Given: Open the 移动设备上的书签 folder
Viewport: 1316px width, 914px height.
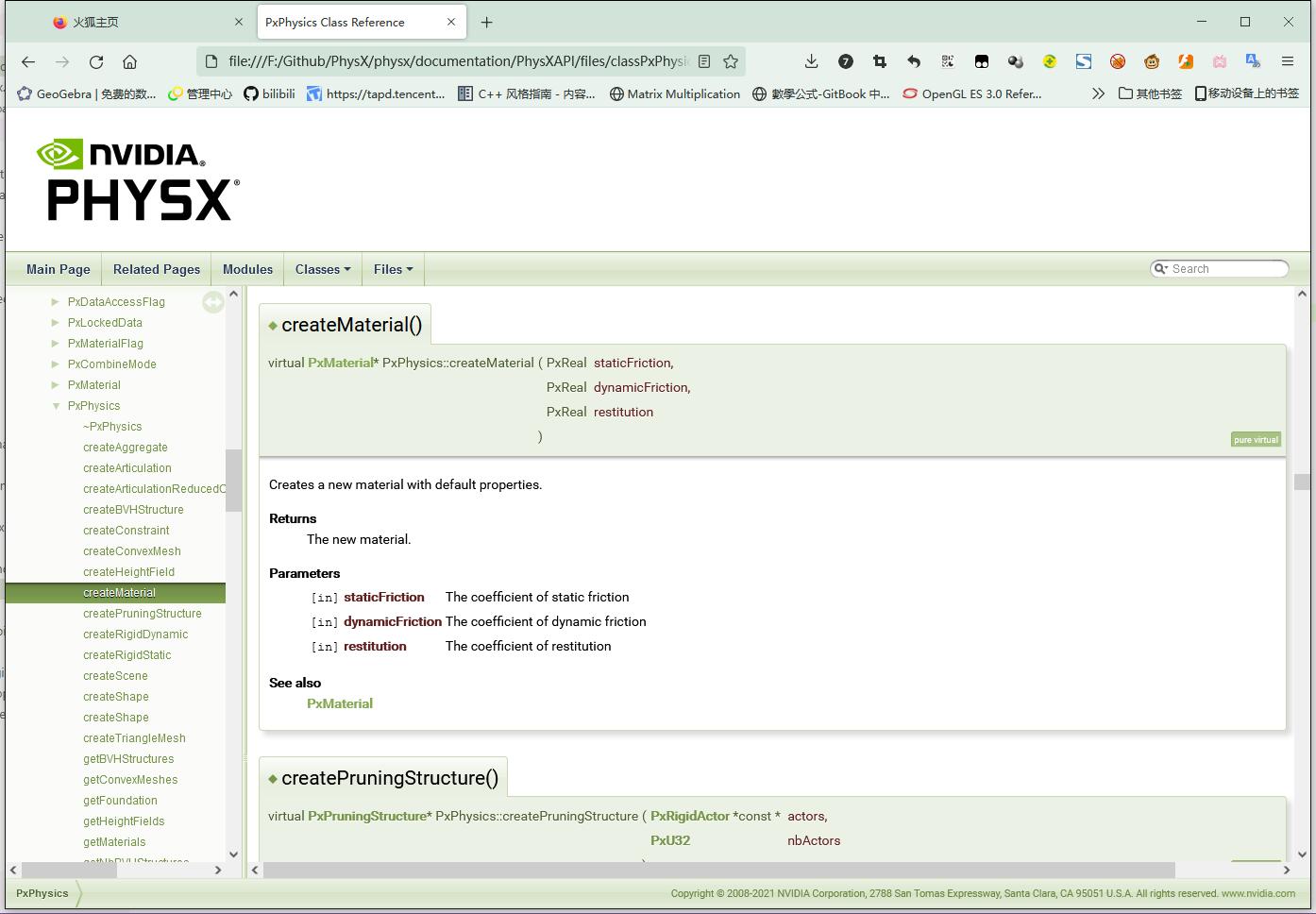Looking at the screenshot, I should coord(1246,93).
